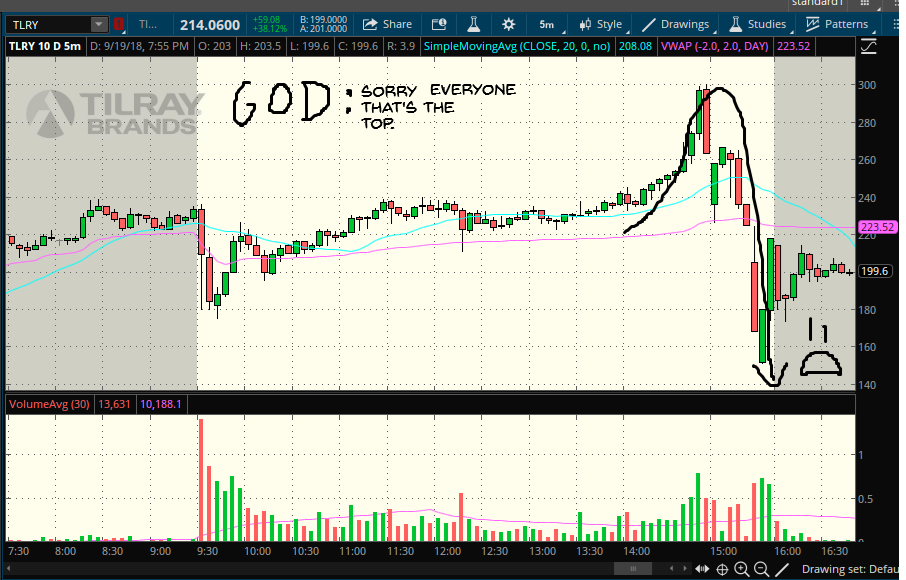Open the Style menu
This screenshot has height=580, width=906.
pyautogui.click(x=602, y=24)
